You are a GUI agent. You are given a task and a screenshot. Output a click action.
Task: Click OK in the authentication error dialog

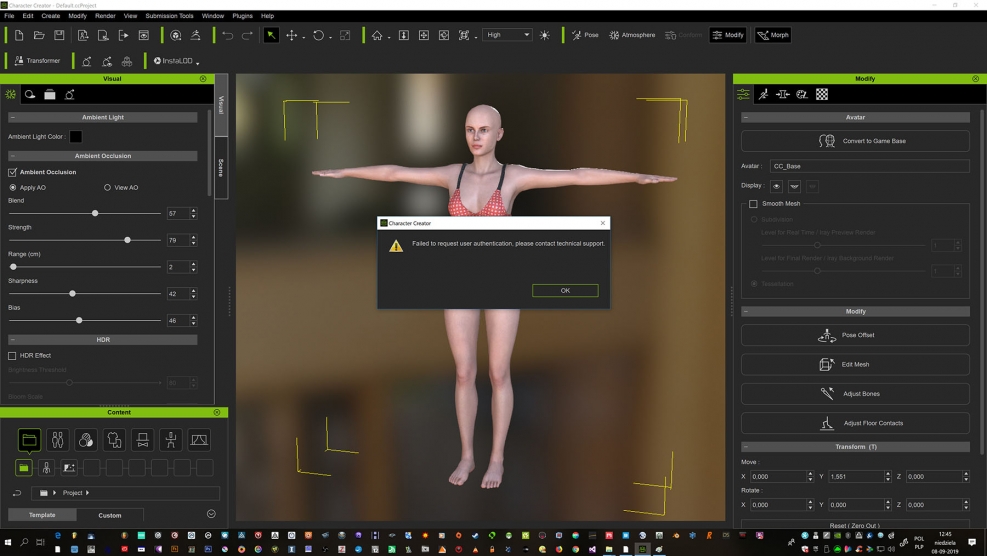pyautogui.click(x=565, y=291)
